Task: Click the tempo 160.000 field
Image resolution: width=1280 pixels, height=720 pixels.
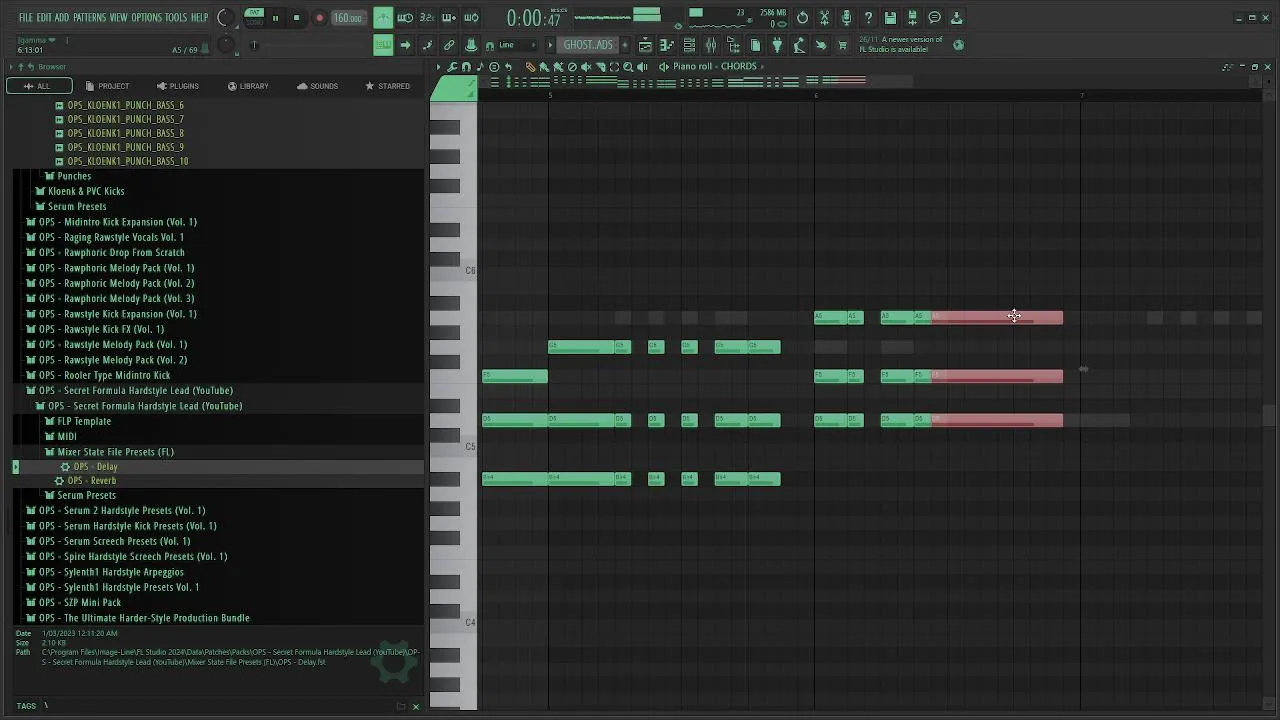Action: 347,18
